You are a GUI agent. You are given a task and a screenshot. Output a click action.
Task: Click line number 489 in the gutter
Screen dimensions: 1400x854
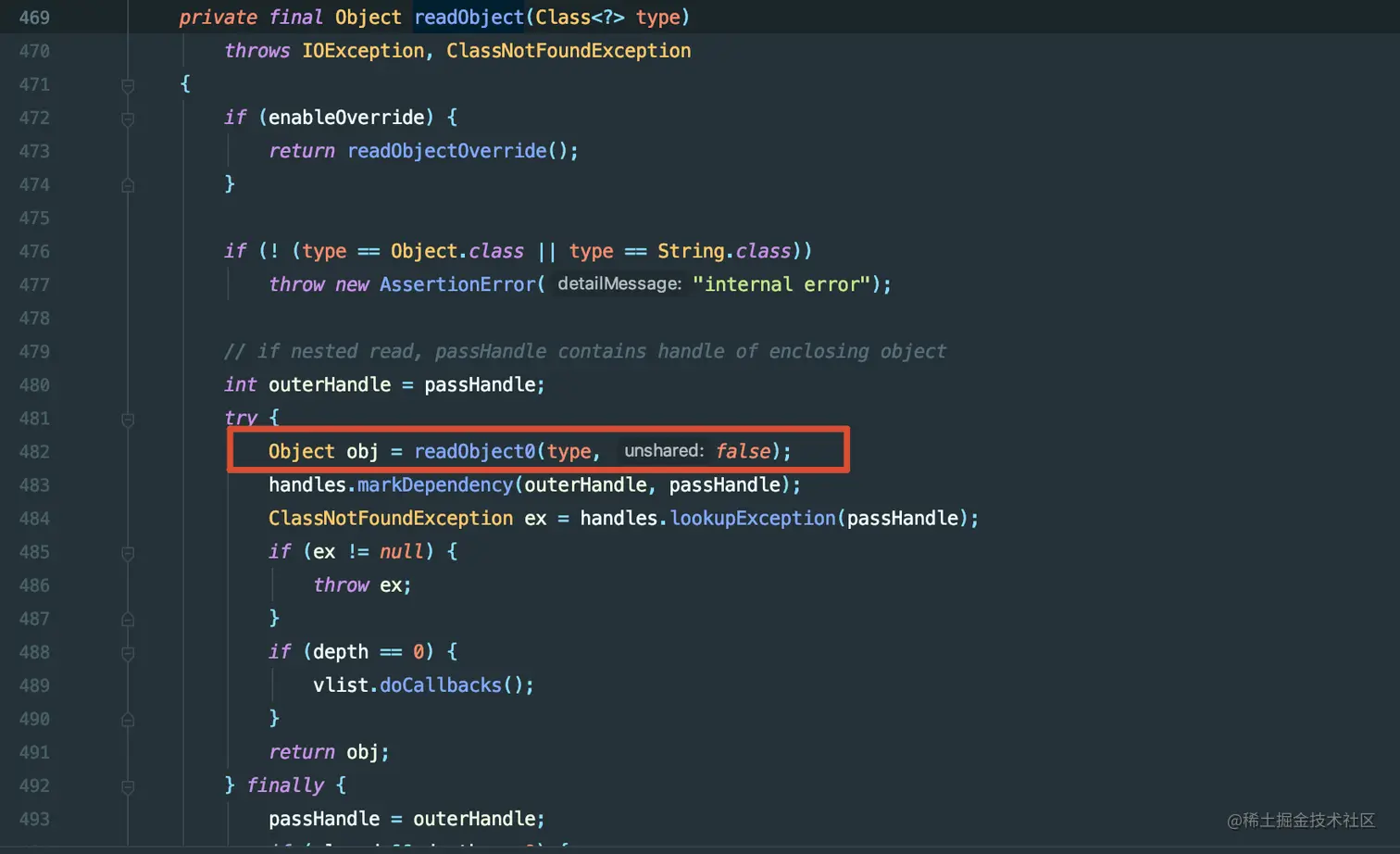coord(34,684)
